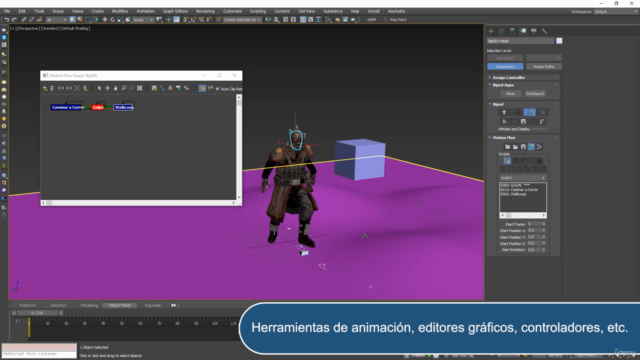Expand the Modes and Display section
This screenshot has height=360, width=640.
coord(514,129)
